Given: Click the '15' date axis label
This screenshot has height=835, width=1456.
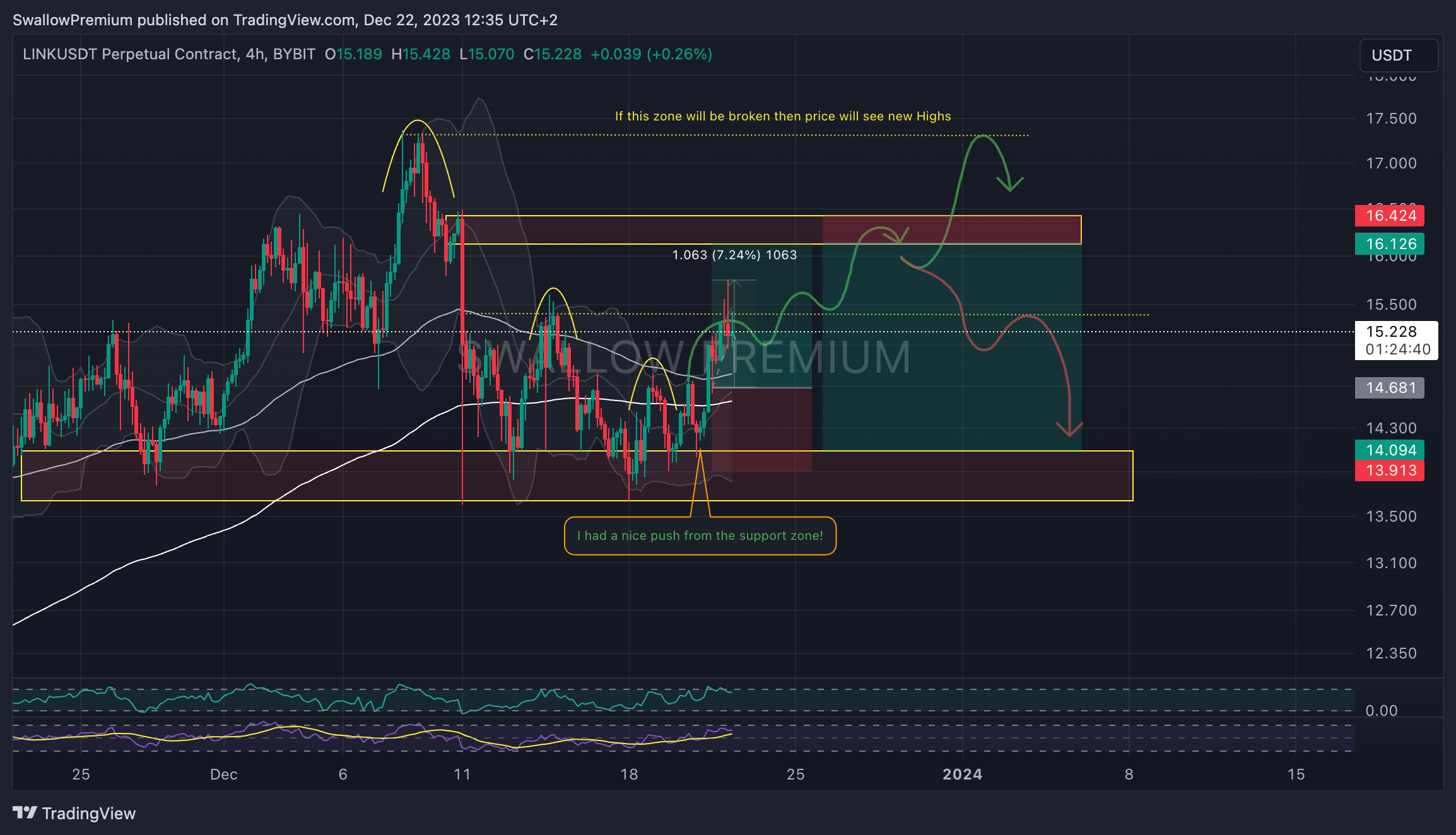Looking at the screenshot, I should [x=1296, y=774].
